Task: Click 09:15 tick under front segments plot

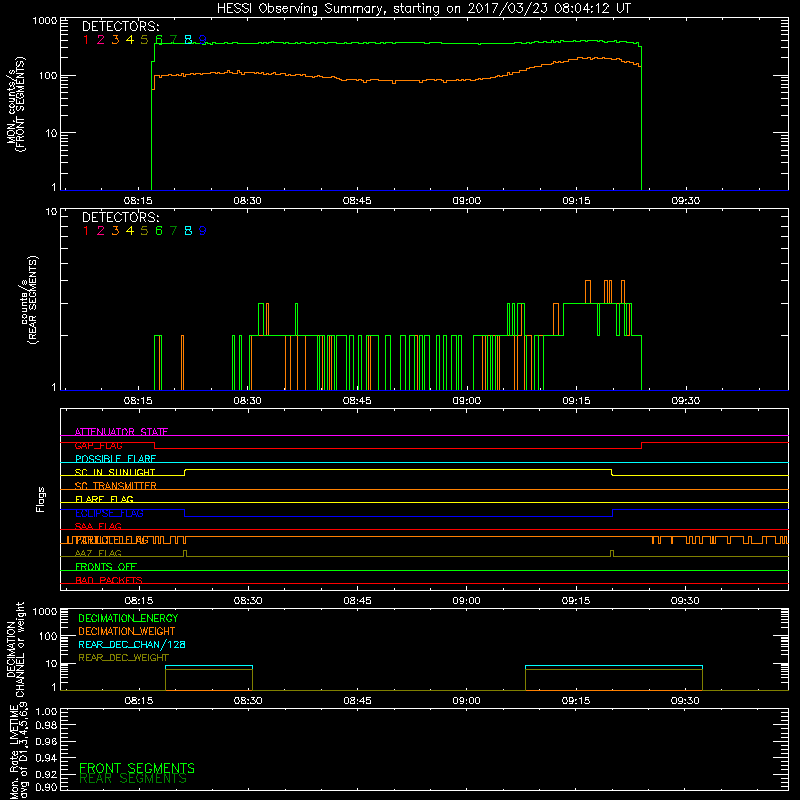Action: tap(576, 201)
